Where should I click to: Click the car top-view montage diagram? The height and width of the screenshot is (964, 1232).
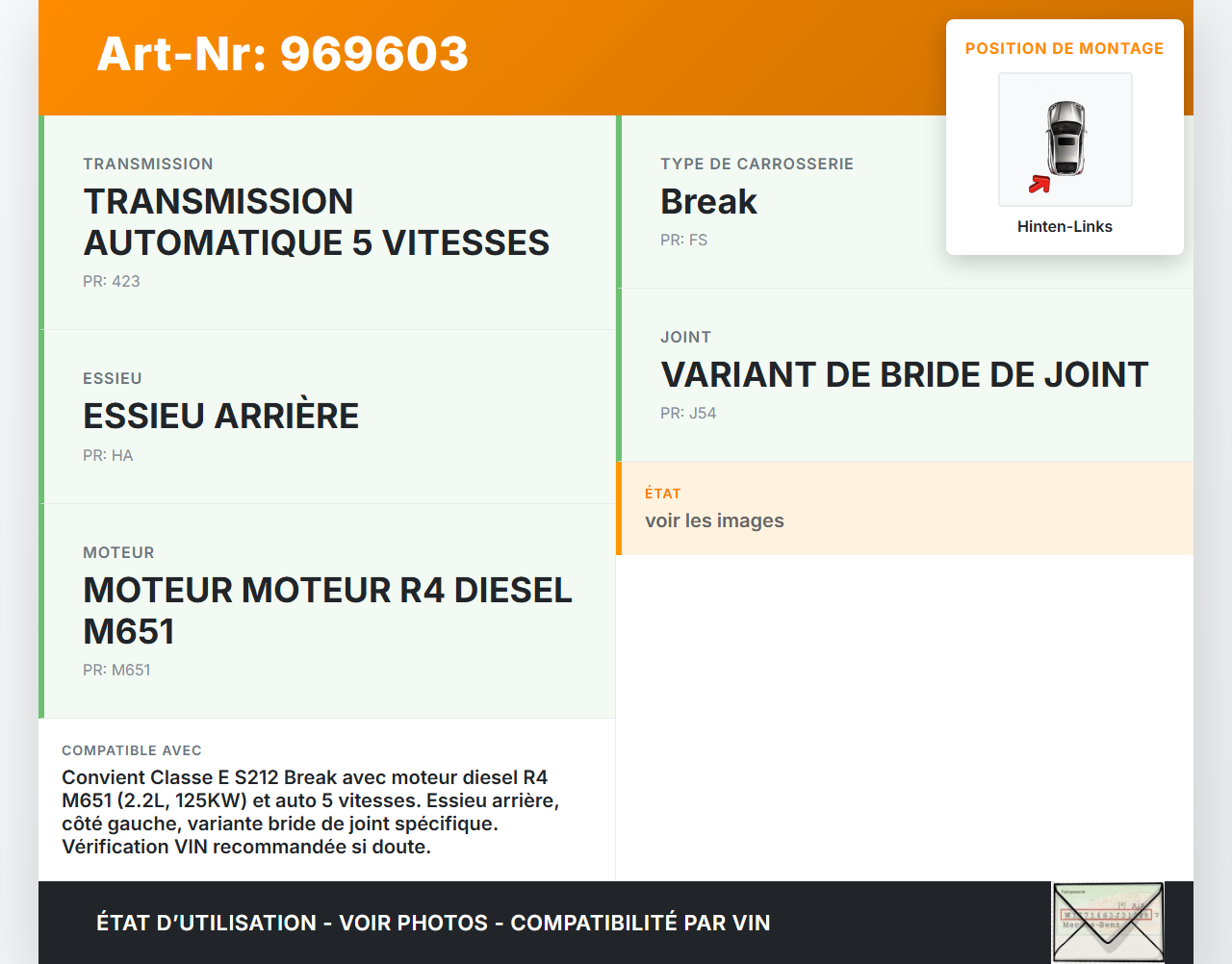(1065, 139)
